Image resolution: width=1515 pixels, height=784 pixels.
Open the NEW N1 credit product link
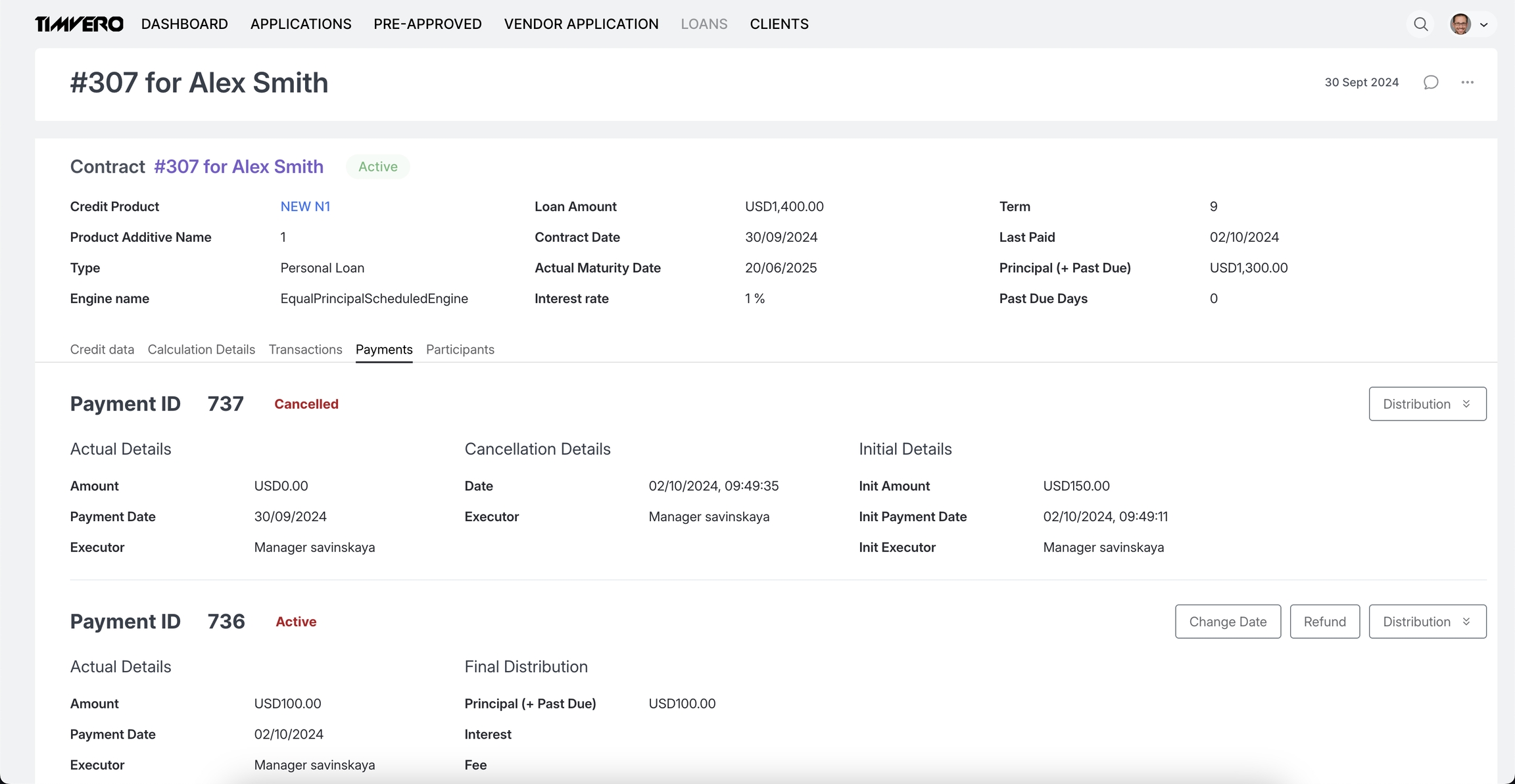[305, 206]
